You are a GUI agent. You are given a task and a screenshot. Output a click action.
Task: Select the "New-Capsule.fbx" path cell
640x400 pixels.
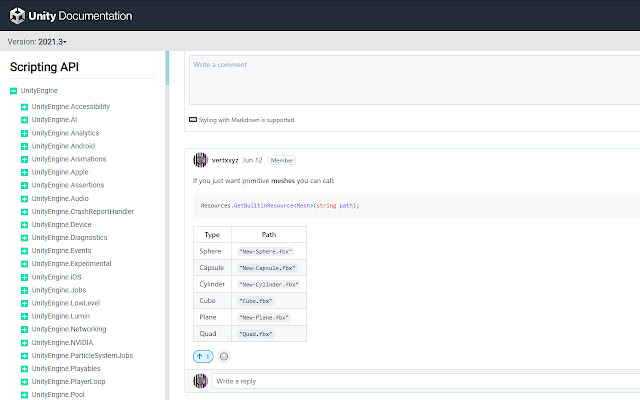tap(269, 268)
